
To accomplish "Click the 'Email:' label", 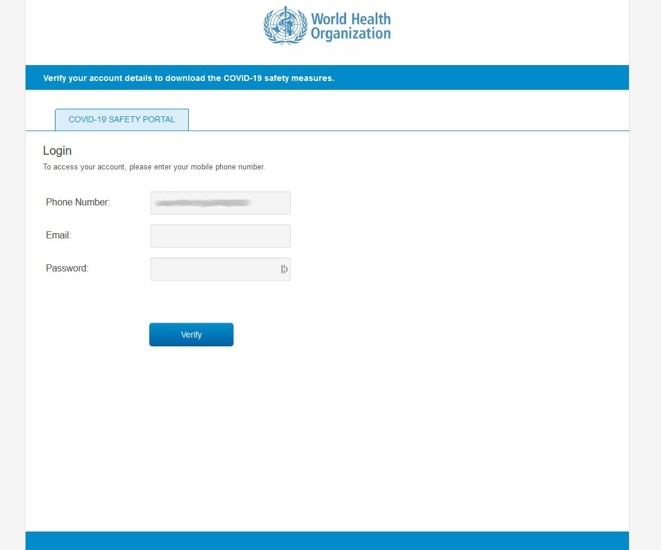I will click(59, 235).
